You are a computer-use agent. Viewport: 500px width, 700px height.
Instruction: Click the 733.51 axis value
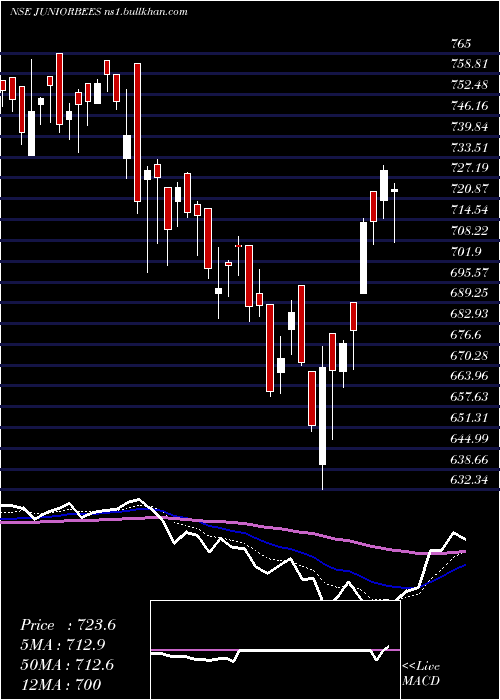469,147
